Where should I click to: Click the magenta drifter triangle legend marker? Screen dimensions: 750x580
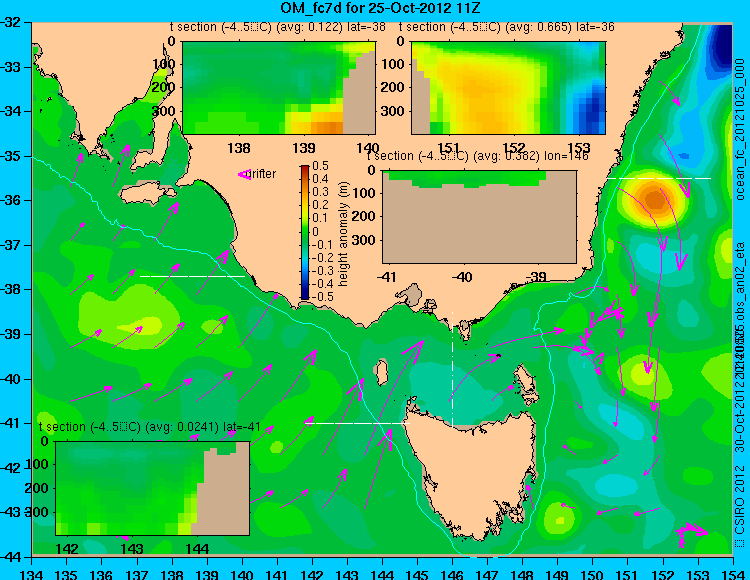[x=244, y=175]
